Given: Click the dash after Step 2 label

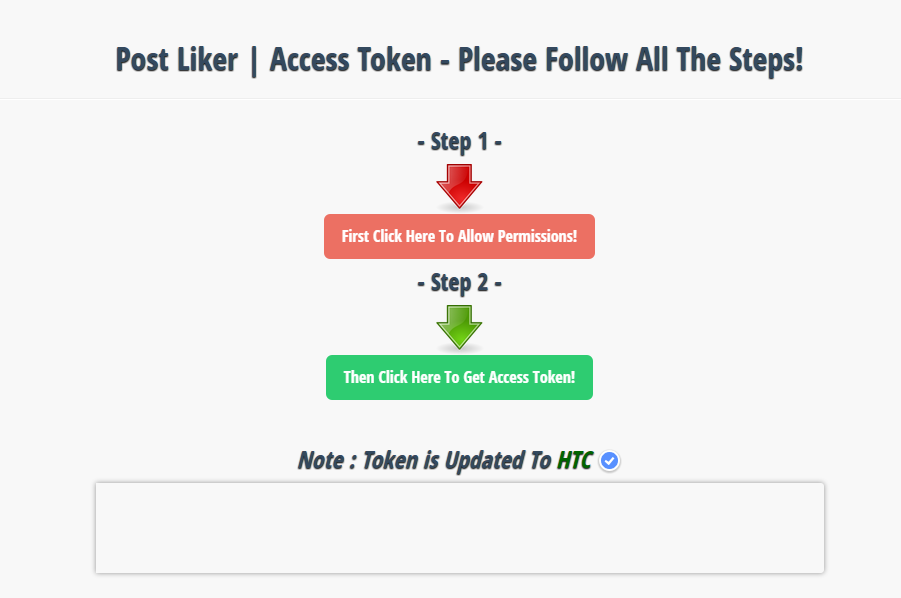Looking at the screenshot, I should 498,283.
